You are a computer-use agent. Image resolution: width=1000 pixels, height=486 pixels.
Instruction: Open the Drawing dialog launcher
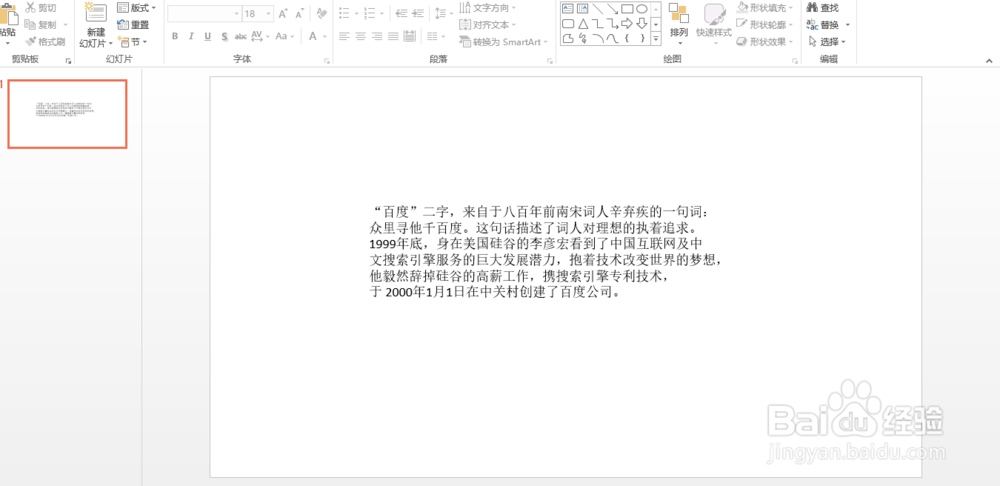[795, 61]
